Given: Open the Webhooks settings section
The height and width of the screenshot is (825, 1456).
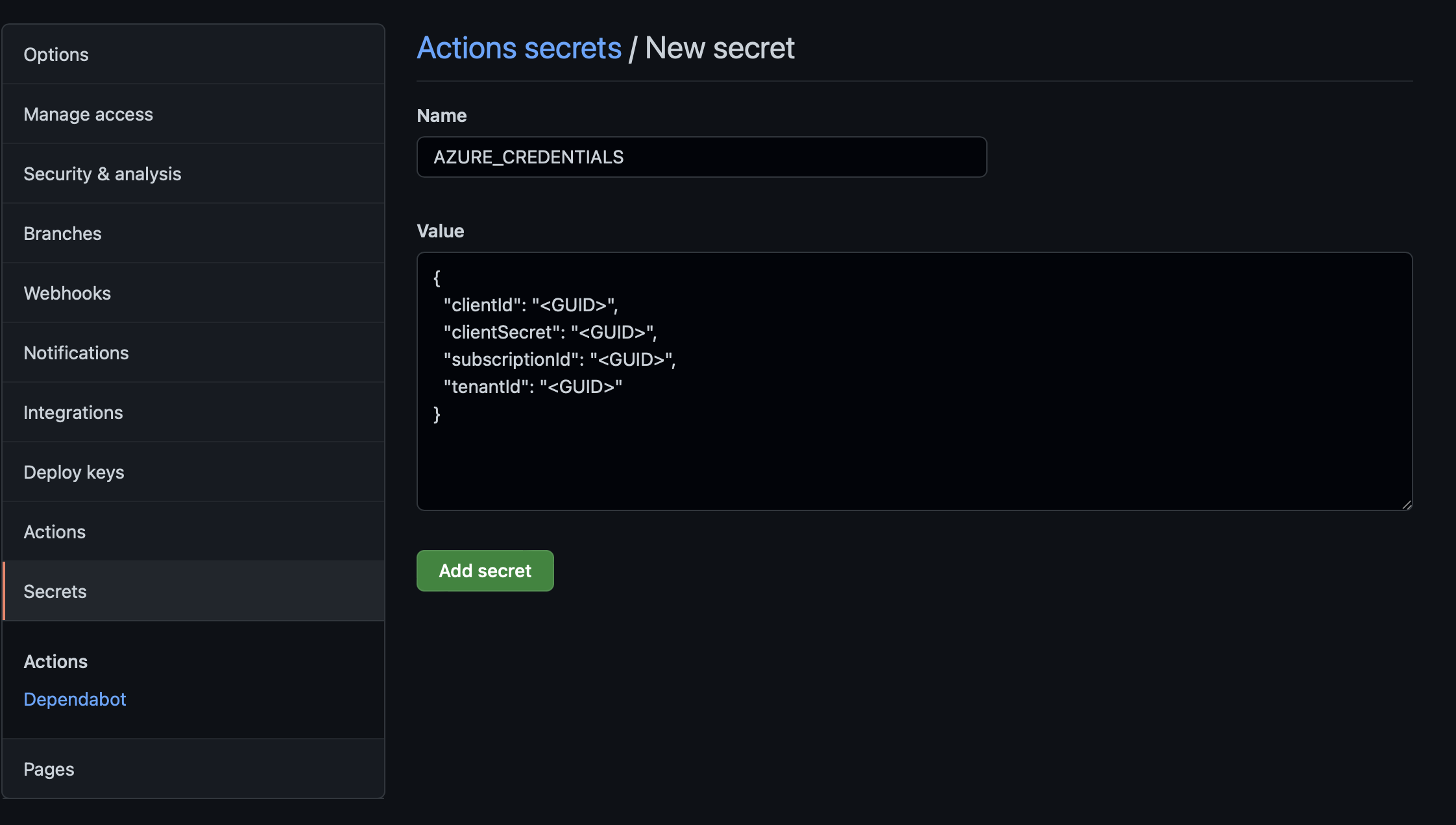Looking at the screenshot, I should pyautogui.click(x=67, y=293).
